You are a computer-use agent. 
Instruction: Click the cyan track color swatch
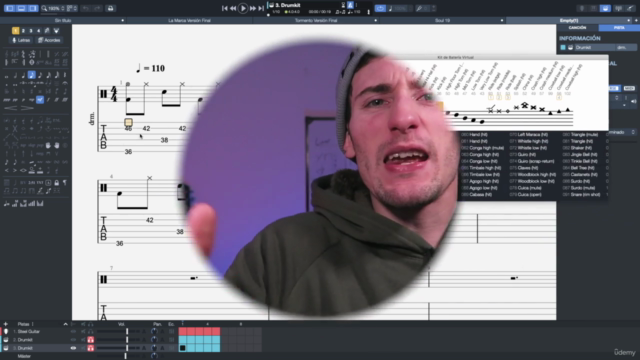click(563, 48)
